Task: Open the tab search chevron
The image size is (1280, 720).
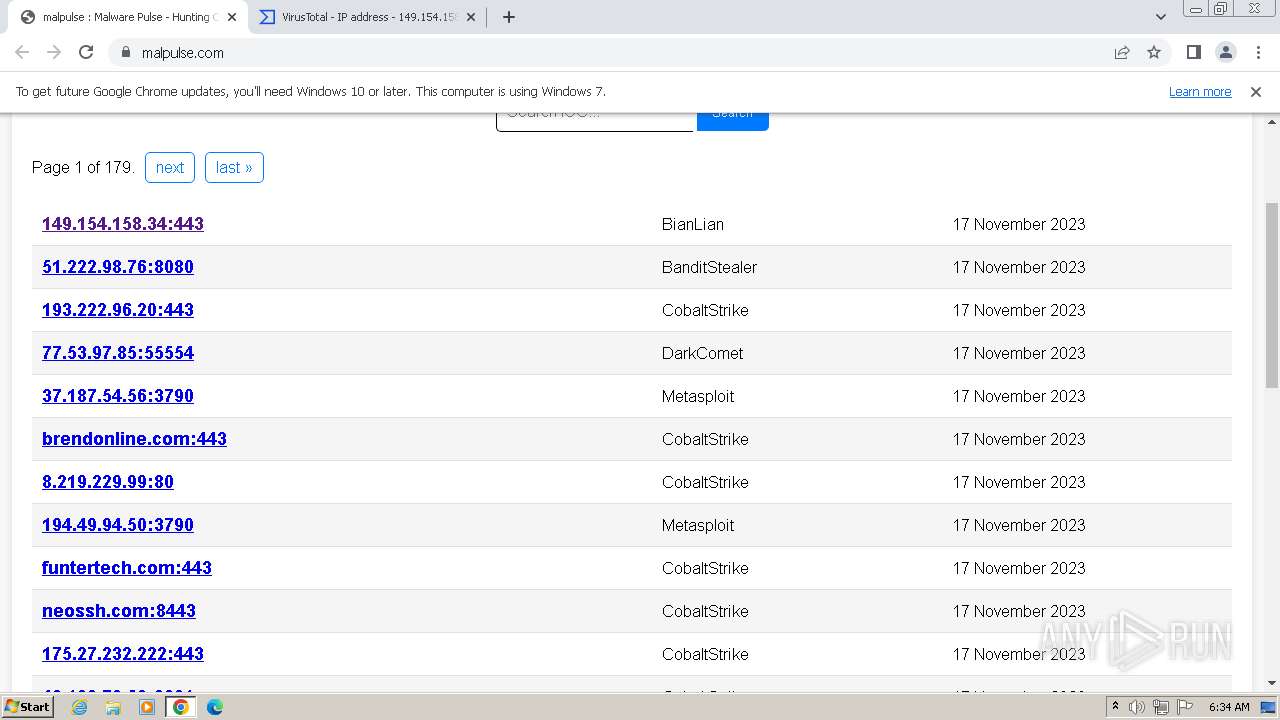Action: pos(1161,17)
